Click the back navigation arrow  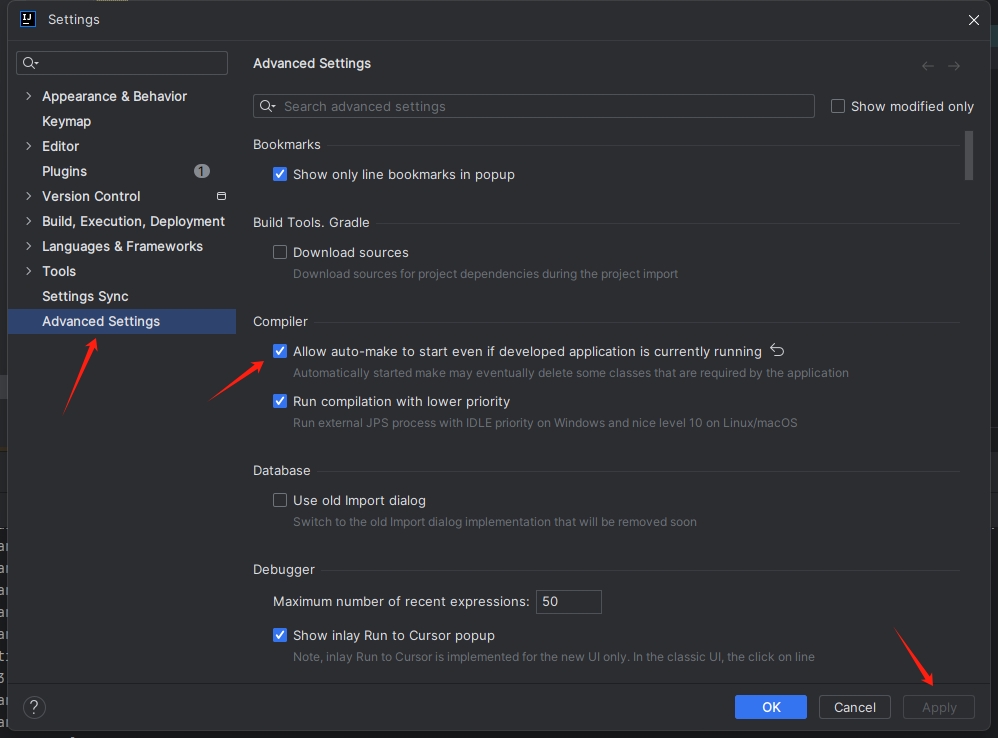927,65
